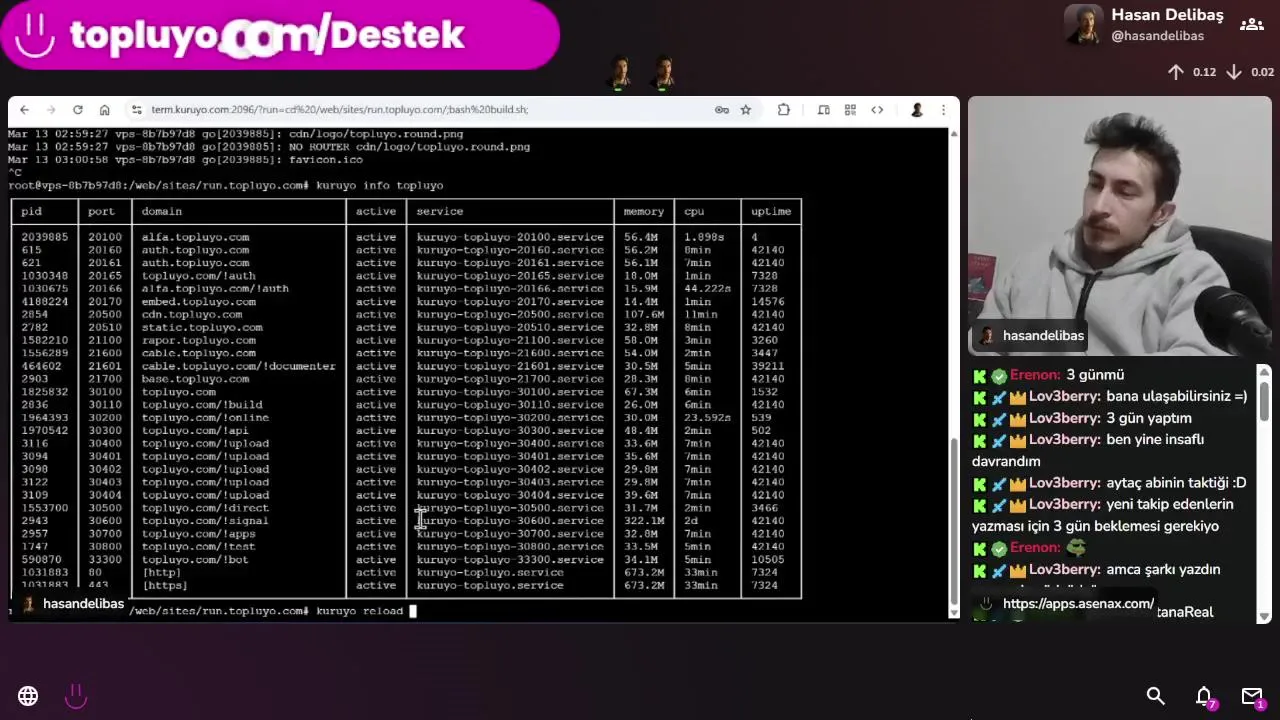Click 'kuruyo-topluyo-20100.service' entry
The height and width of the screenshot is (720, 1280).
[x=510, y=237]
